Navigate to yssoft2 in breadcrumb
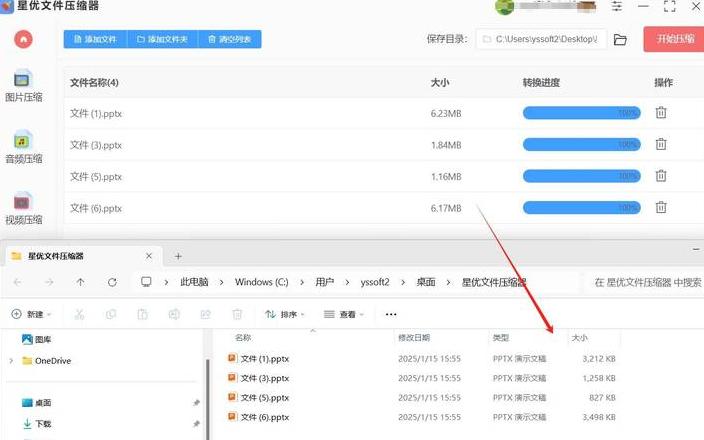704x440 pixels. click(x=375, y=282)
